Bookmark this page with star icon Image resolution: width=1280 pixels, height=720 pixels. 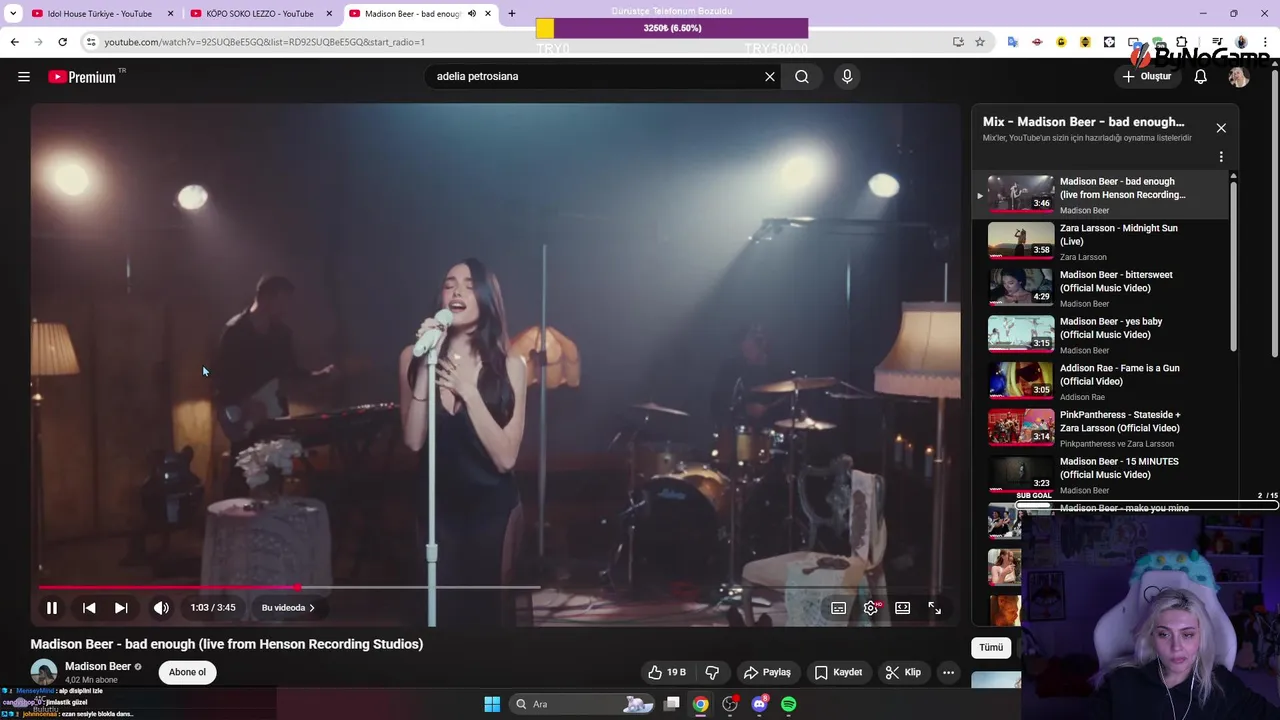click(980, 42)
